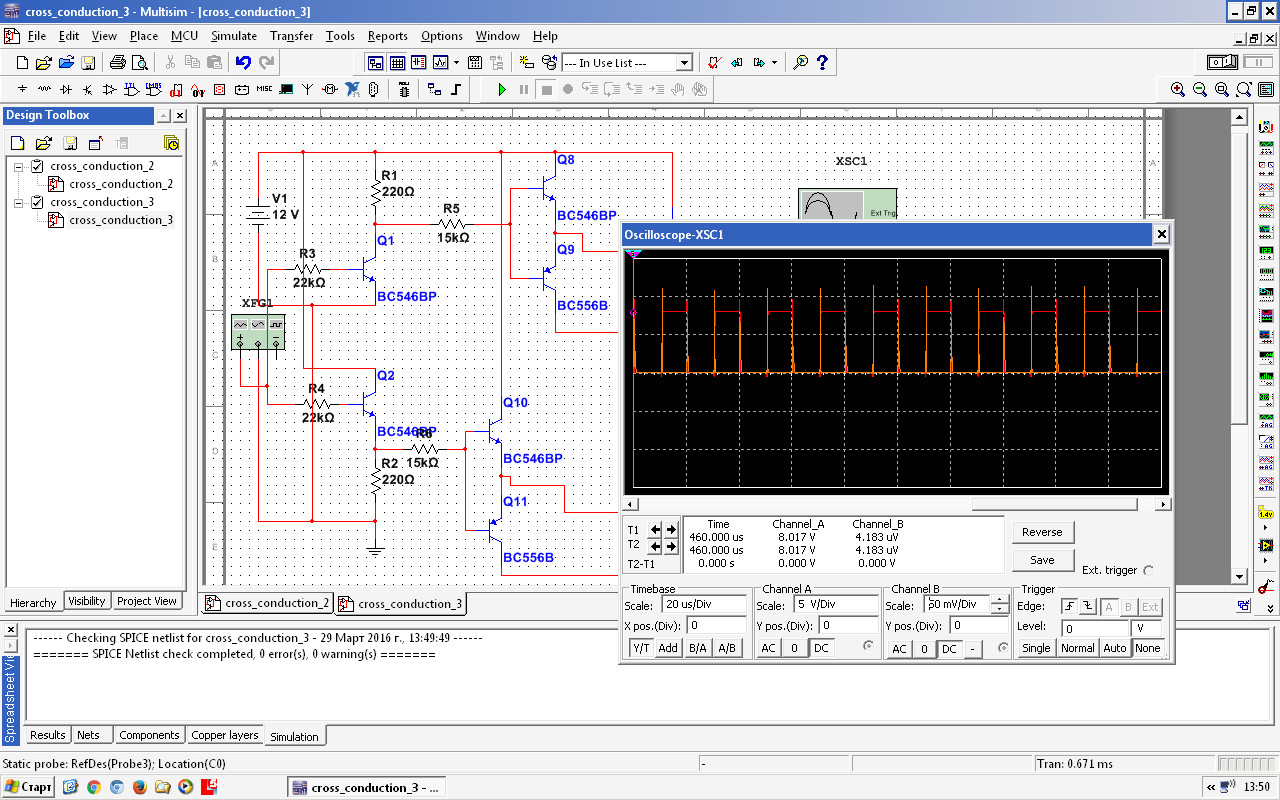Click the blue Help question mark
Image resolution: width=1280 pixels, height=800 pixels.
(x=823, y=62)
